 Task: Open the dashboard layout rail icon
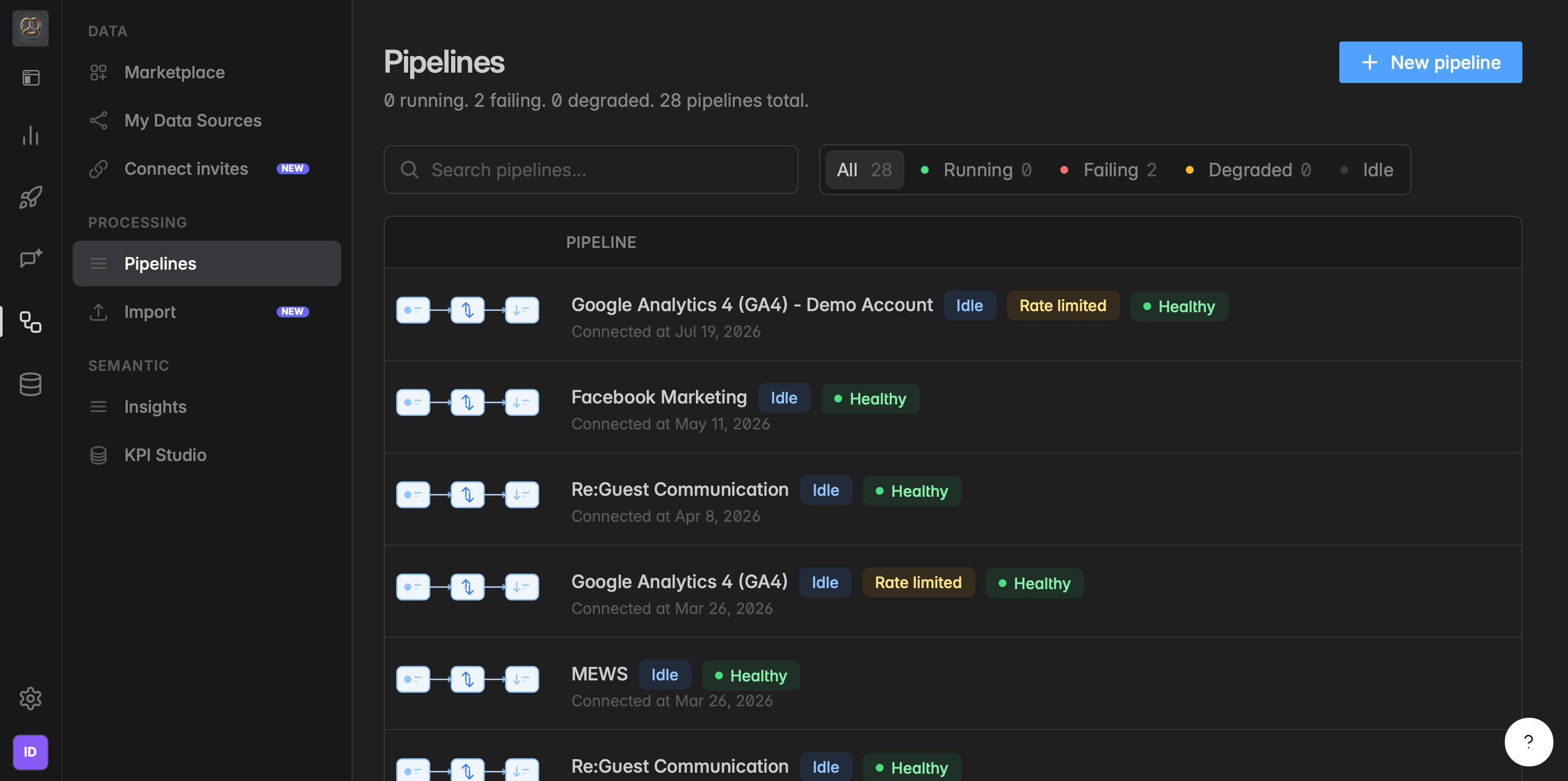click(x=31, y=78)
